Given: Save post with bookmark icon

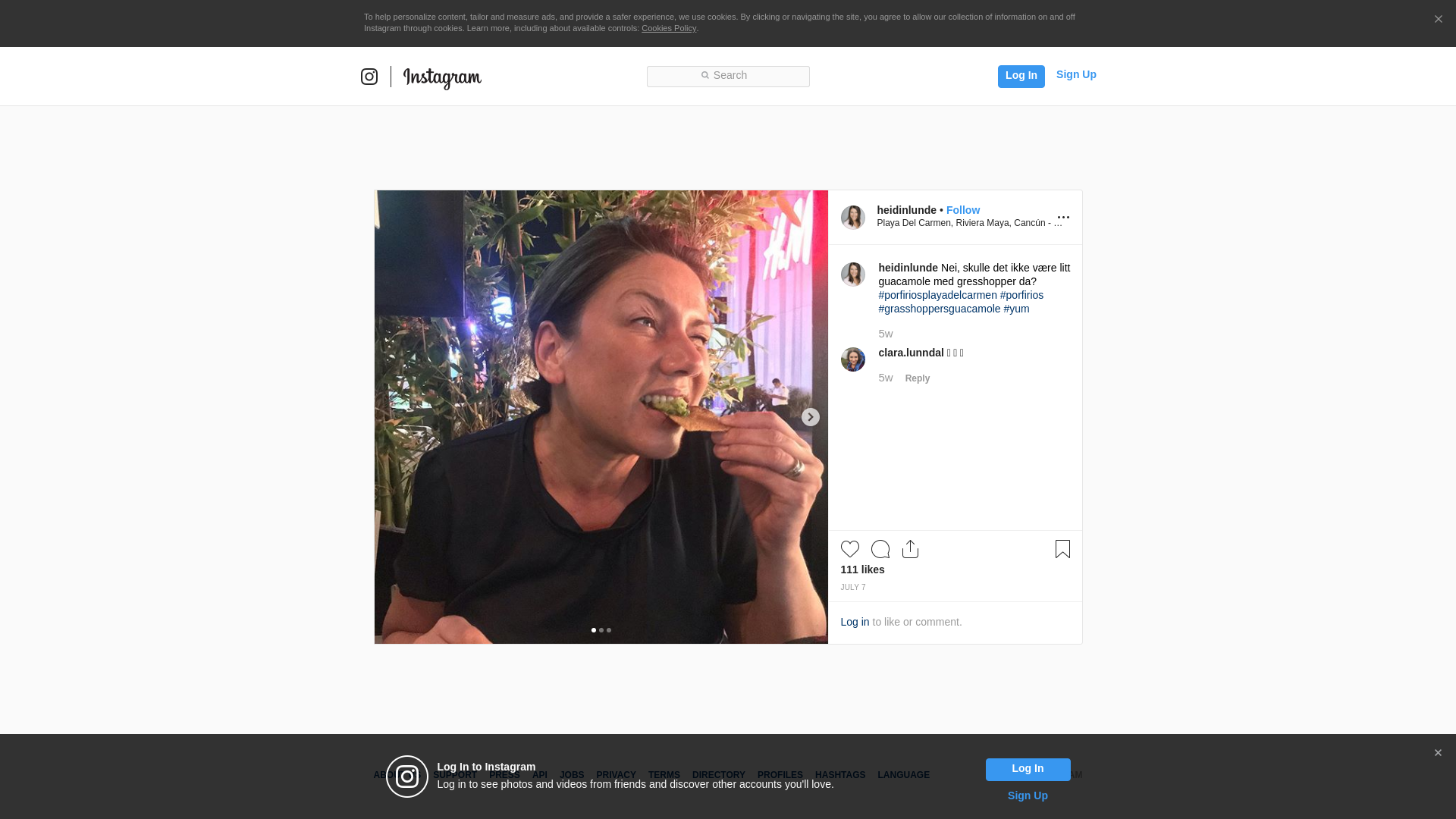Looking at the screenshot, I should coord(1062,549).
